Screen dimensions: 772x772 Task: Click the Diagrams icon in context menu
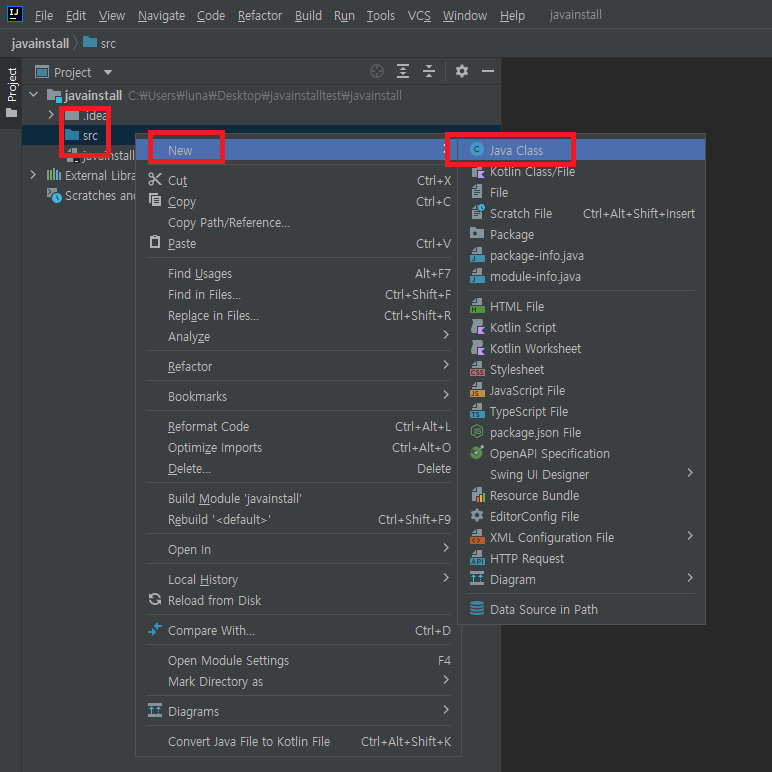(x=155, y=710)
